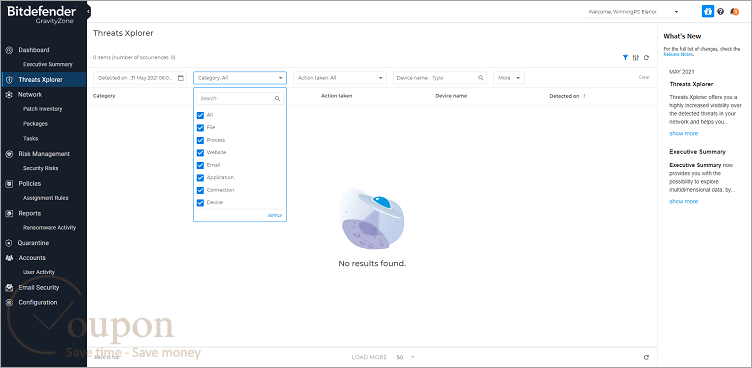Uncheck the Process category checkbox

click(200, 140)
